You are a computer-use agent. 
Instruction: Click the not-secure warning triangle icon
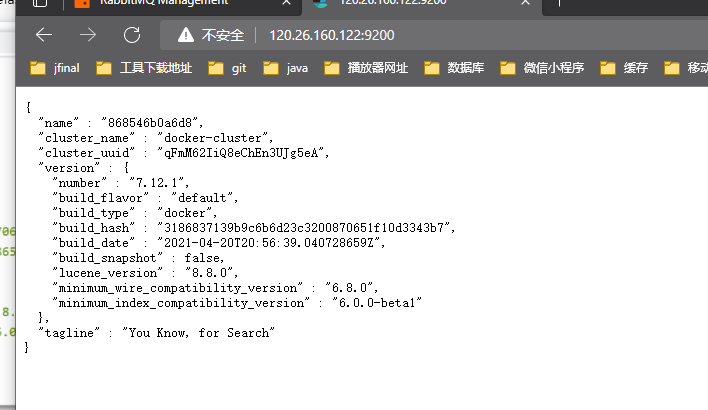pyautogui.click(x=186, y=35)
